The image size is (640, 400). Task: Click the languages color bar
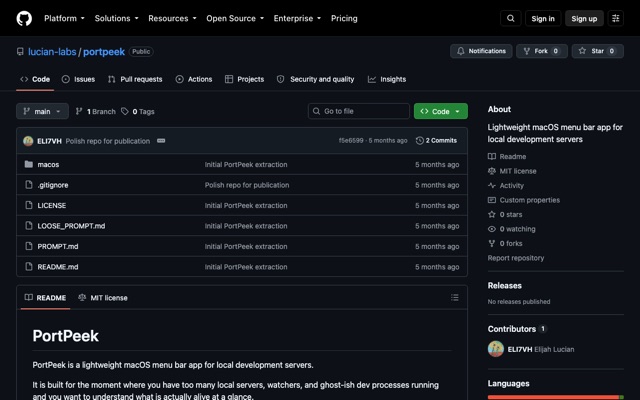[x=556, y=397]
